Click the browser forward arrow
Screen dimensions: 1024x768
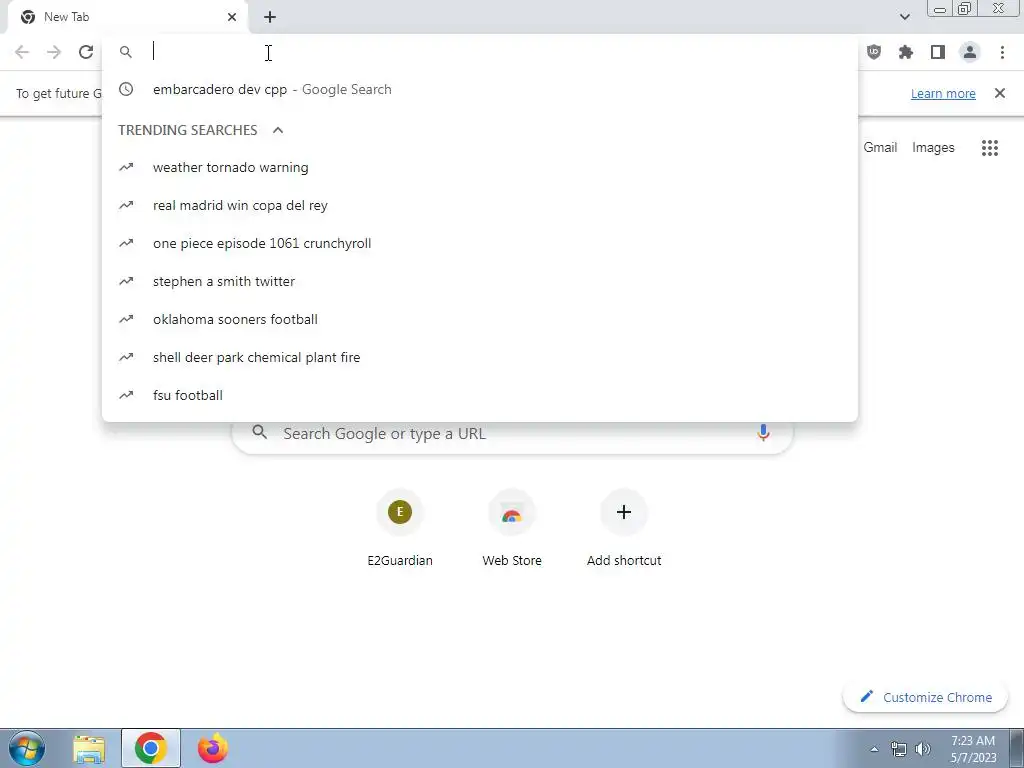click(x=54, y=52)
